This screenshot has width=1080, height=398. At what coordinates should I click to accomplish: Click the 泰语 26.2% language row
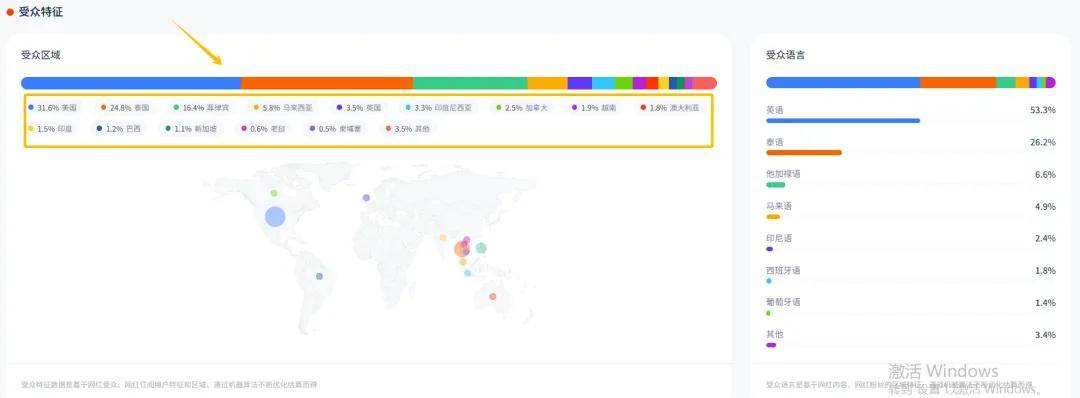pos(911,146)
